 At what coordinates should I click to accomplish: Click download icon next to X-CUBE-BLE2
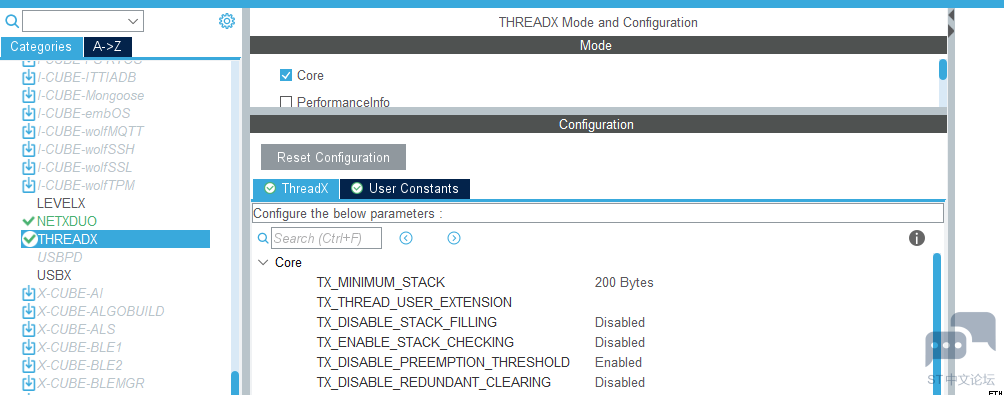click(x=28, y=365)
